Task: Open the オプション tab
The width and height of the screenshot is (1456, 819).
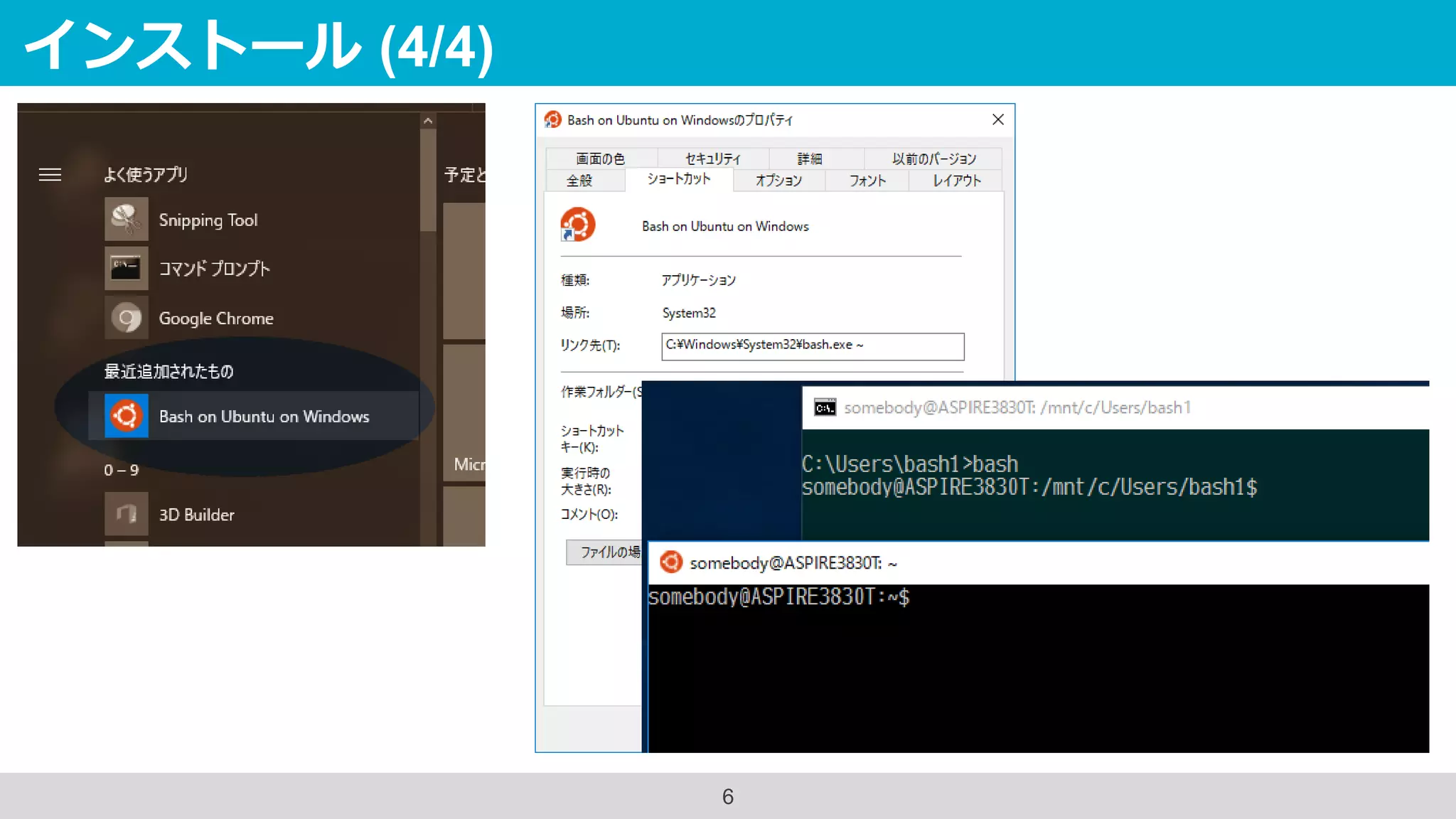Action: 778,181
